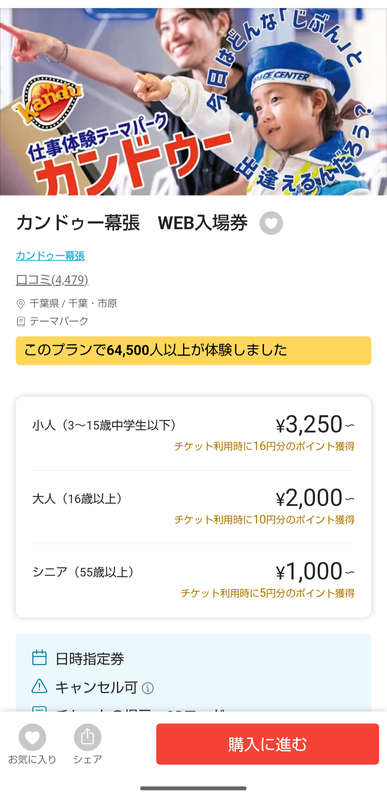Tap the シェア share icon
387x800 pixels.
coord(88,737)
